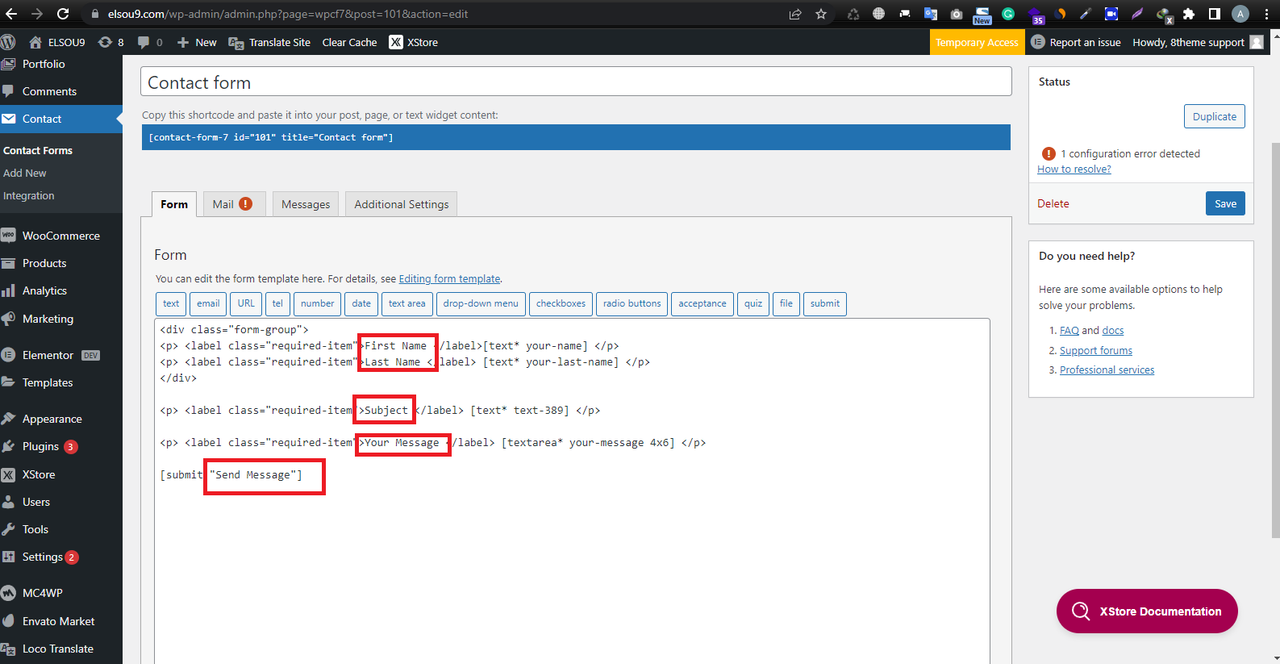Open the How to resolve link
This screenshot has height=664, width=1280.
[1074, 169]
